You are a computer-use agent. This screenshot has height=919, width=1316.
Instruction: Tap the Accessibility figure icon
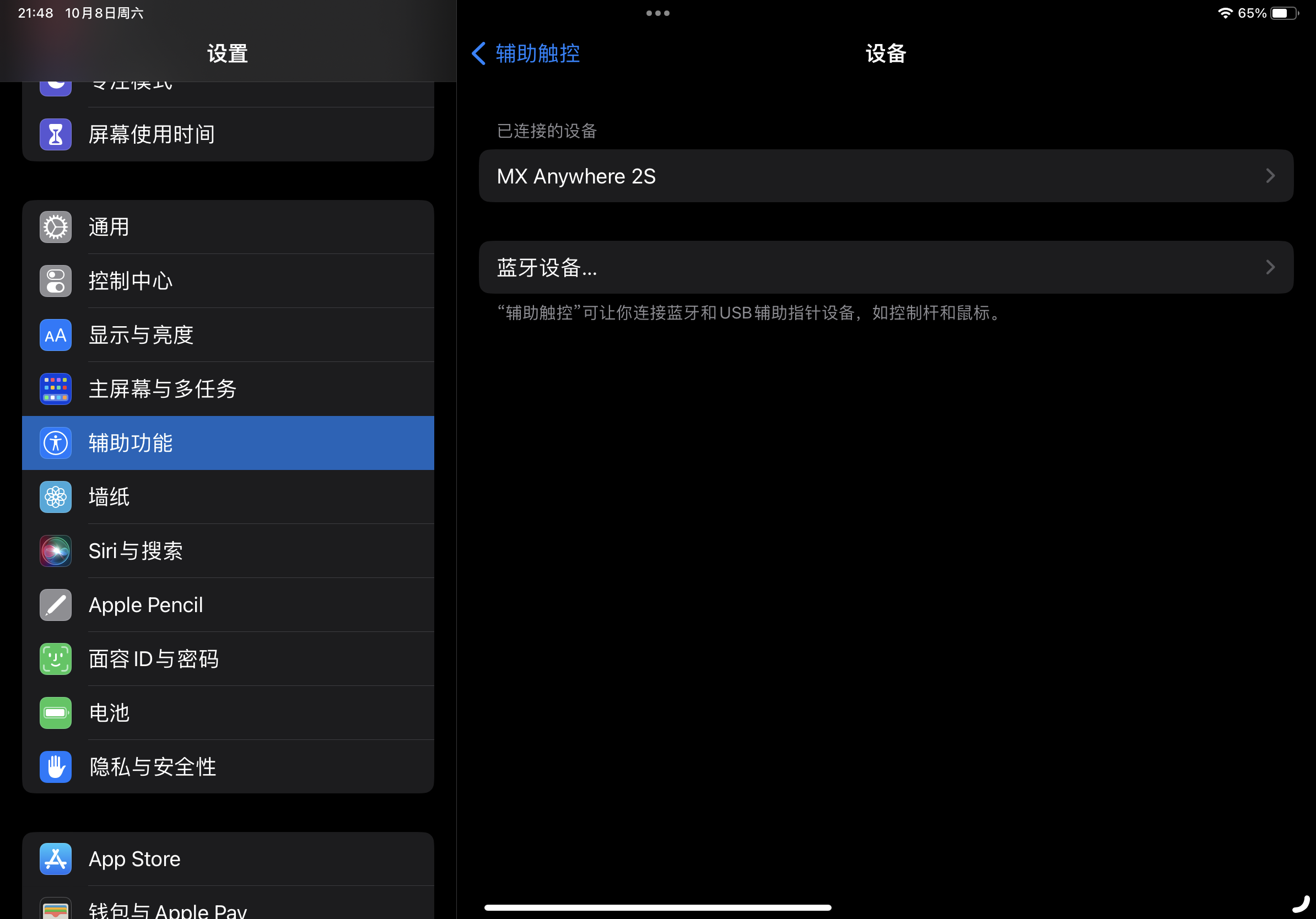(x=56, y=443)
